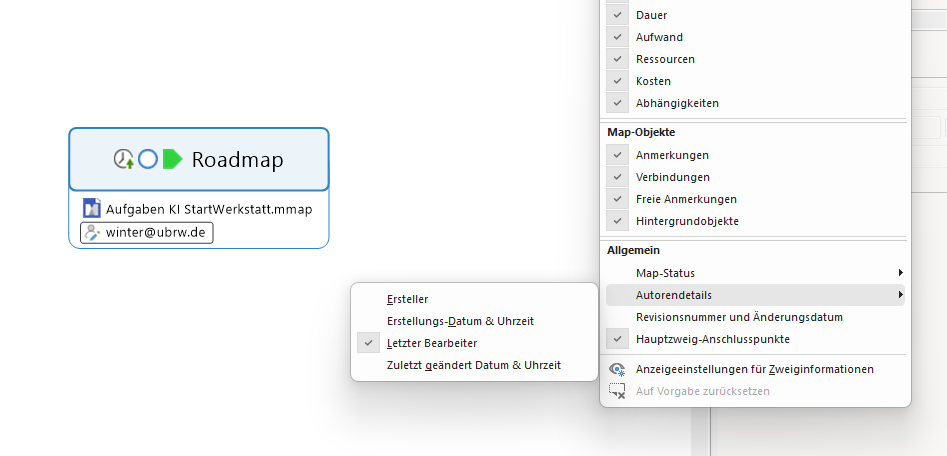Select Zuletzt geändert Datum & Uhrzeit

(x=473, y=365)
